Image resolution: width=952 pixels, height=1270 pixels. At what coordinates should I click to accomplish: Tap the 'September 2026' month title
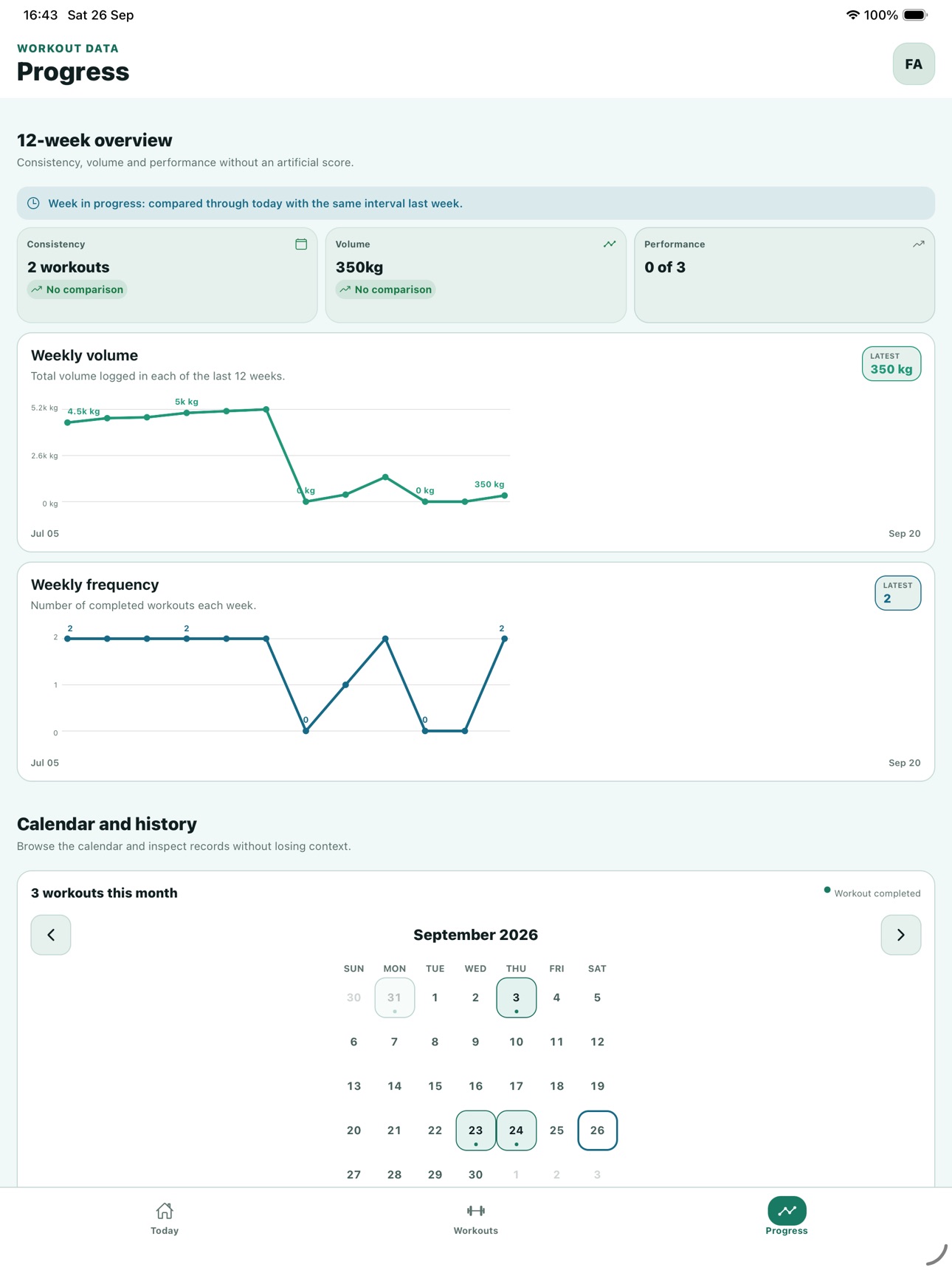pyautogui.click(x=476, y=935)
